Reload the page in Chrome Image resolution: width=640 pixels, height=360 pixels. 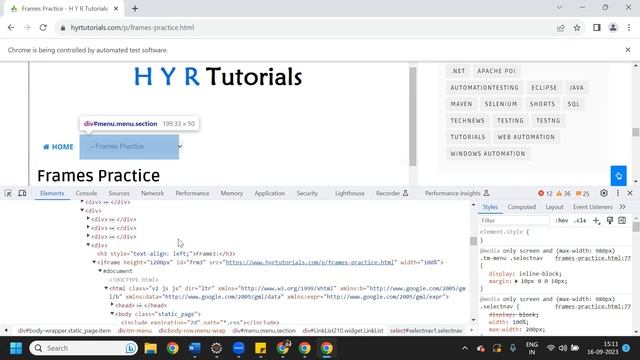point(43,28)
